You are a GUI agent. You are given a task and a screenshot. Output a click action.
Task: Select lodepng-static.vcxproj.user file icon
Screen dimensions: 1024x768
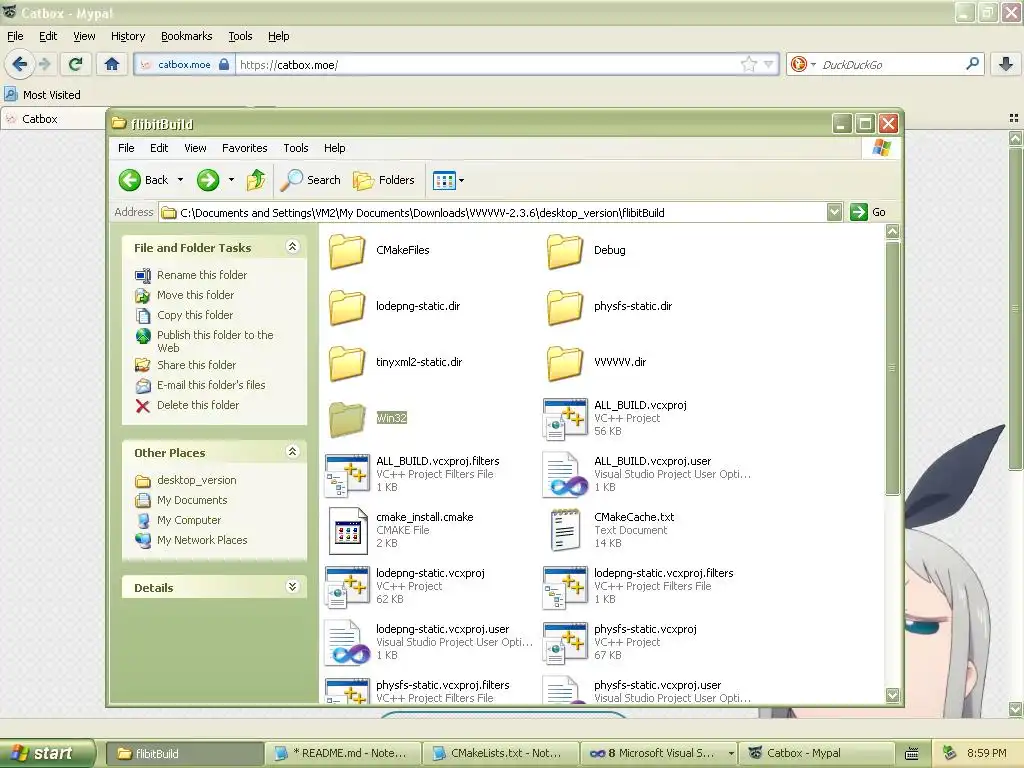(x=347, y=643)
